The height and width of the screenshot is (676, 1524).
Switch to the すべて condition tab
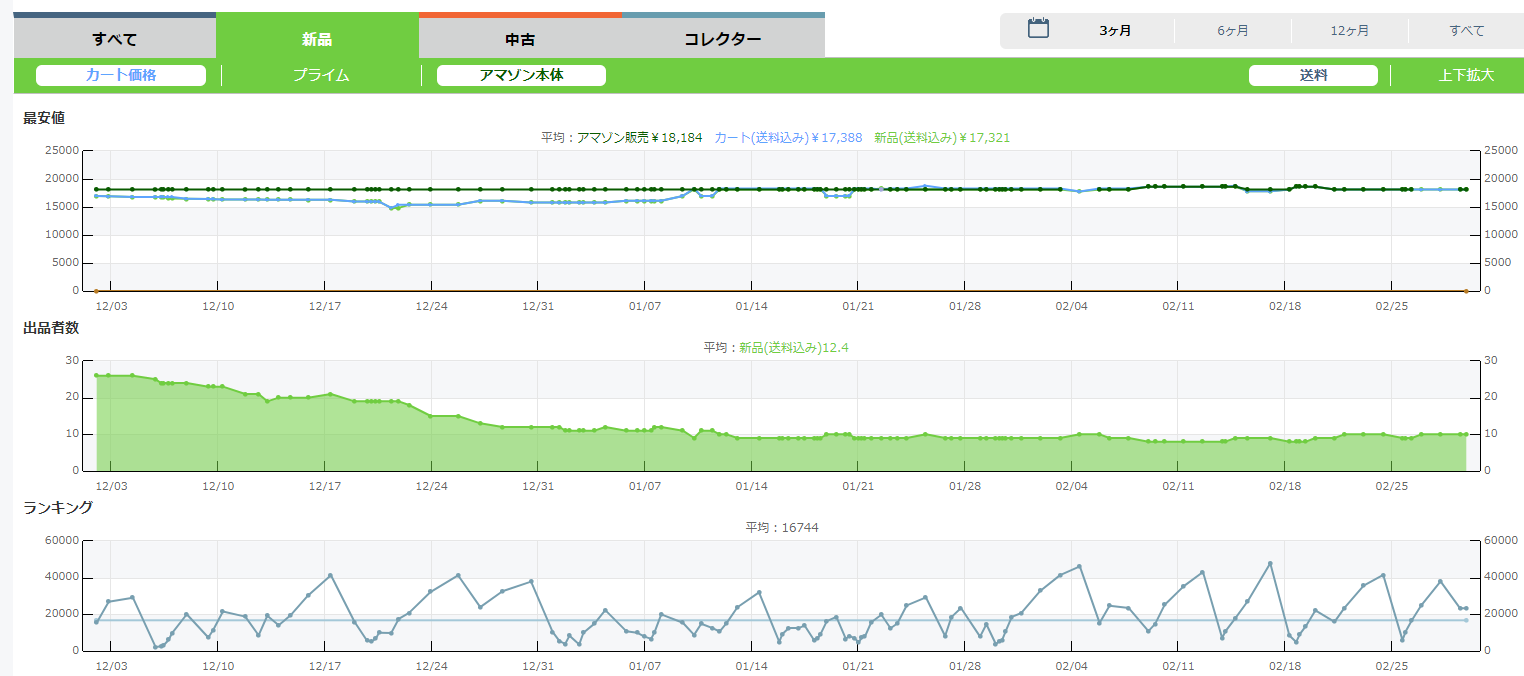point(114,40)
